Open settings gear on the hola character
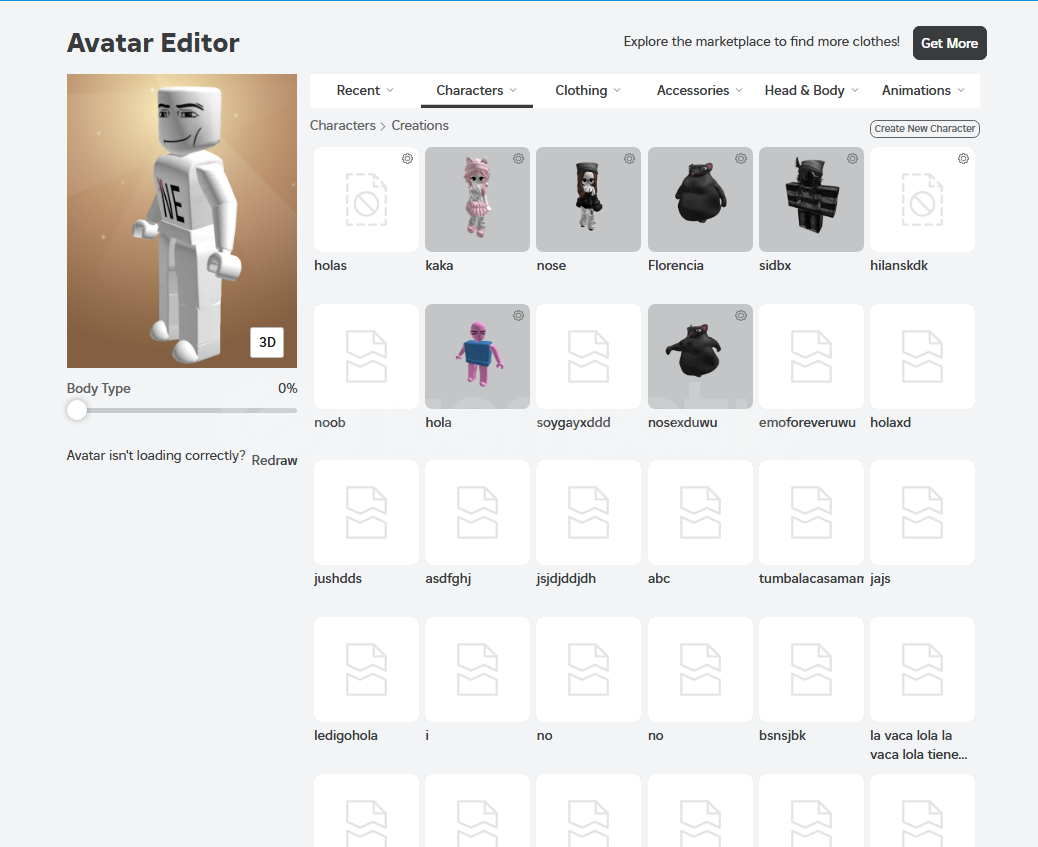Image resolution: width=1038 pixels, height=847 pixels. point(518,315)
